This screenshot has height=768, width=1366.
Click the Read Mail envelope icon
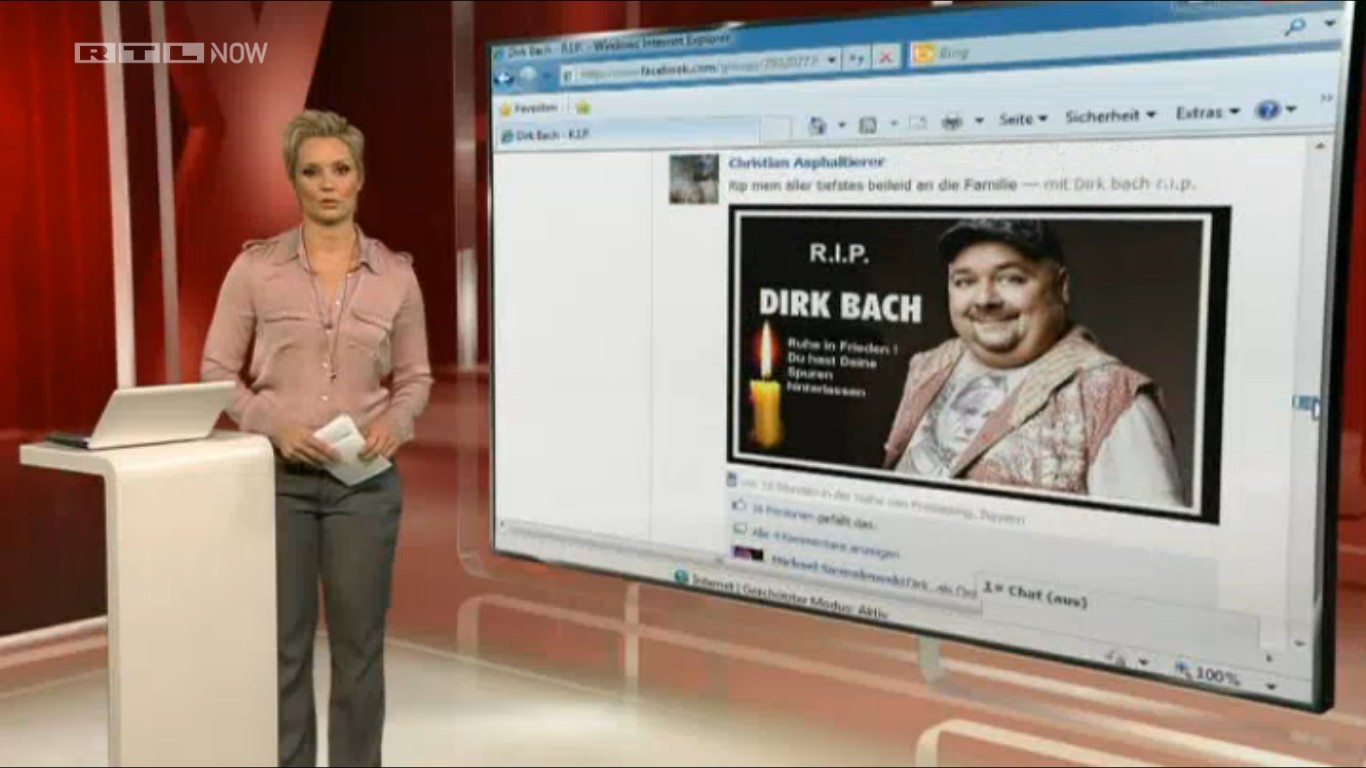click(x=918, y=122)
